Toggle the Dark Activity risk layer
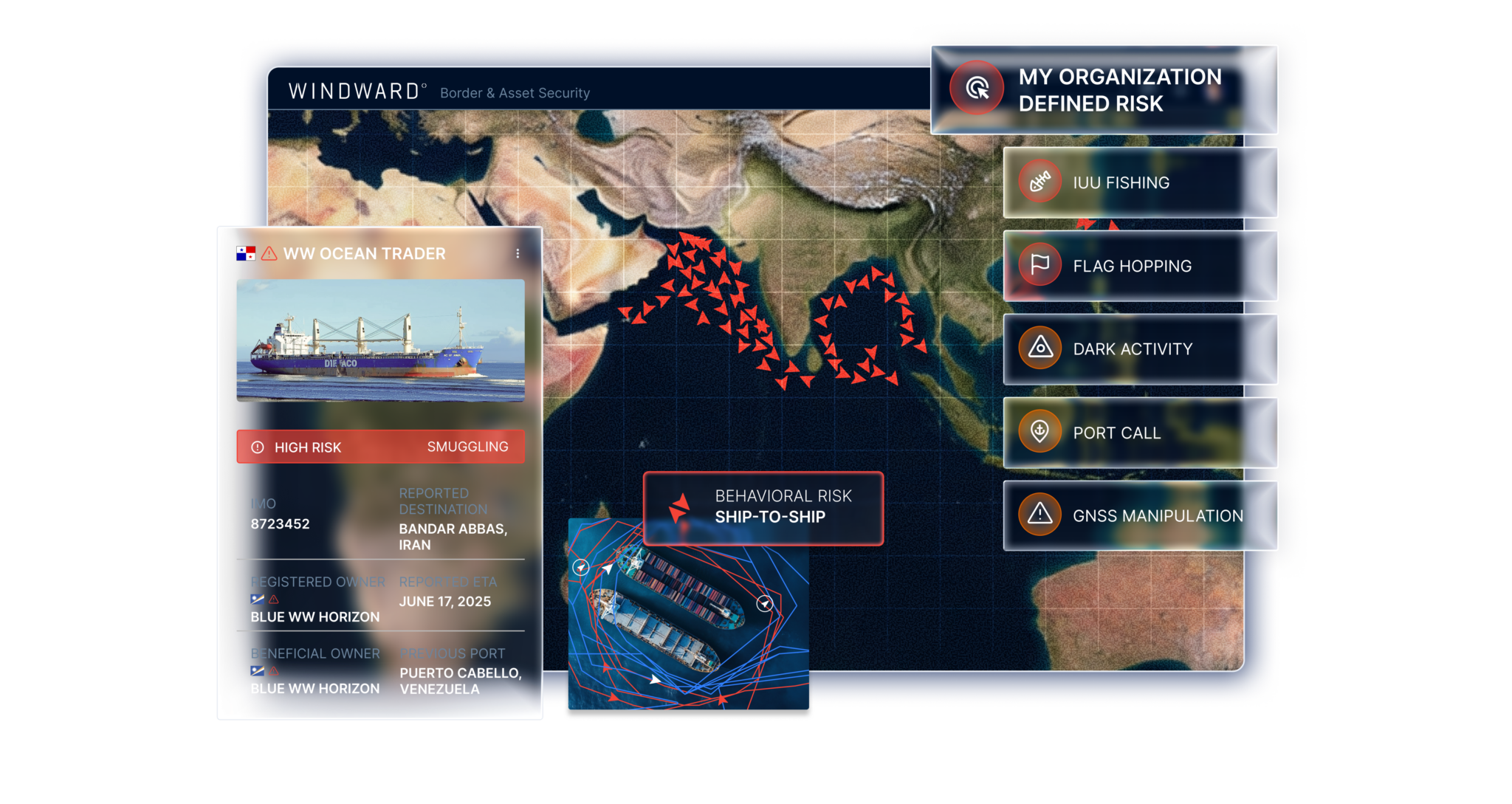 click(x=1137, y=348)
